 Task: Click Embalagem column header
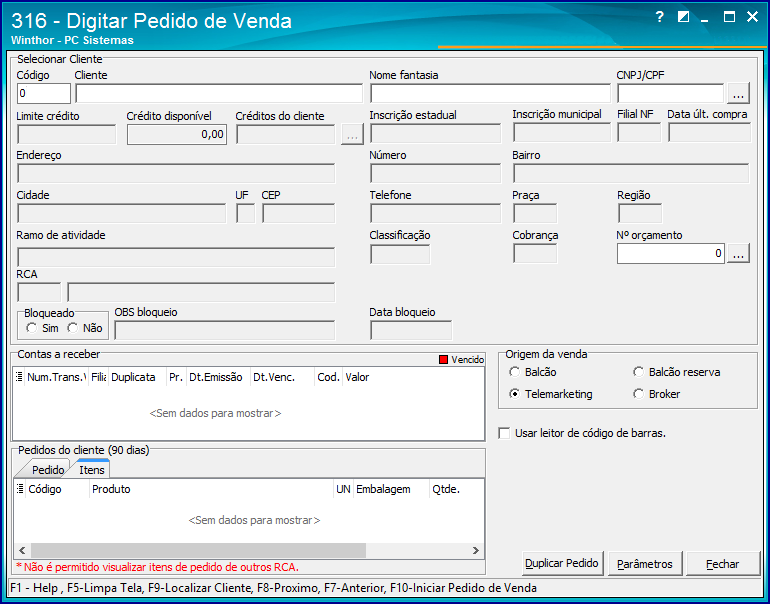pos(391,489)
